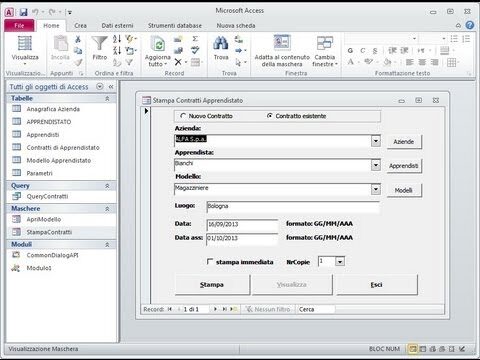The width and height of the screenshot is (480, 360).
Task: Switch to the Nuova scheda tab
Action: coord(236,25)
